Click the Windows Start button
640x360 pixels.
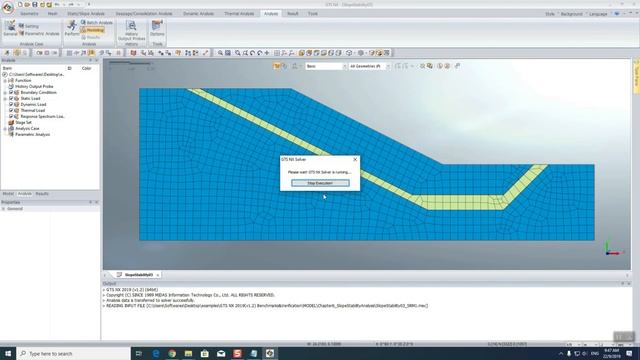8,353
